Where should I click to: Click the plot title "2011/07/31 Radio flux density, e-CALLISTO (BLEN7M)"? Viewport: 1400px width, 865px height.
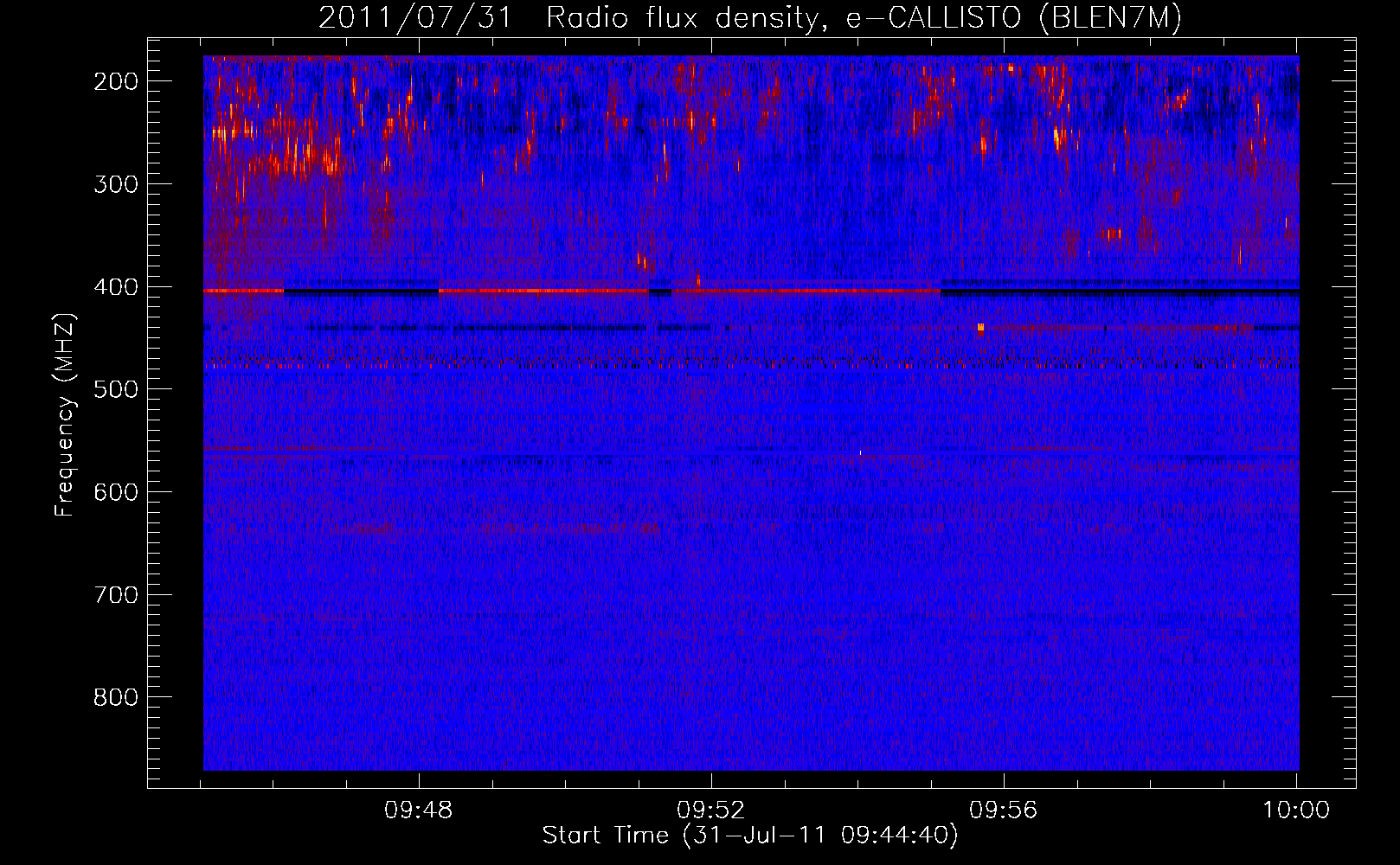749,18
